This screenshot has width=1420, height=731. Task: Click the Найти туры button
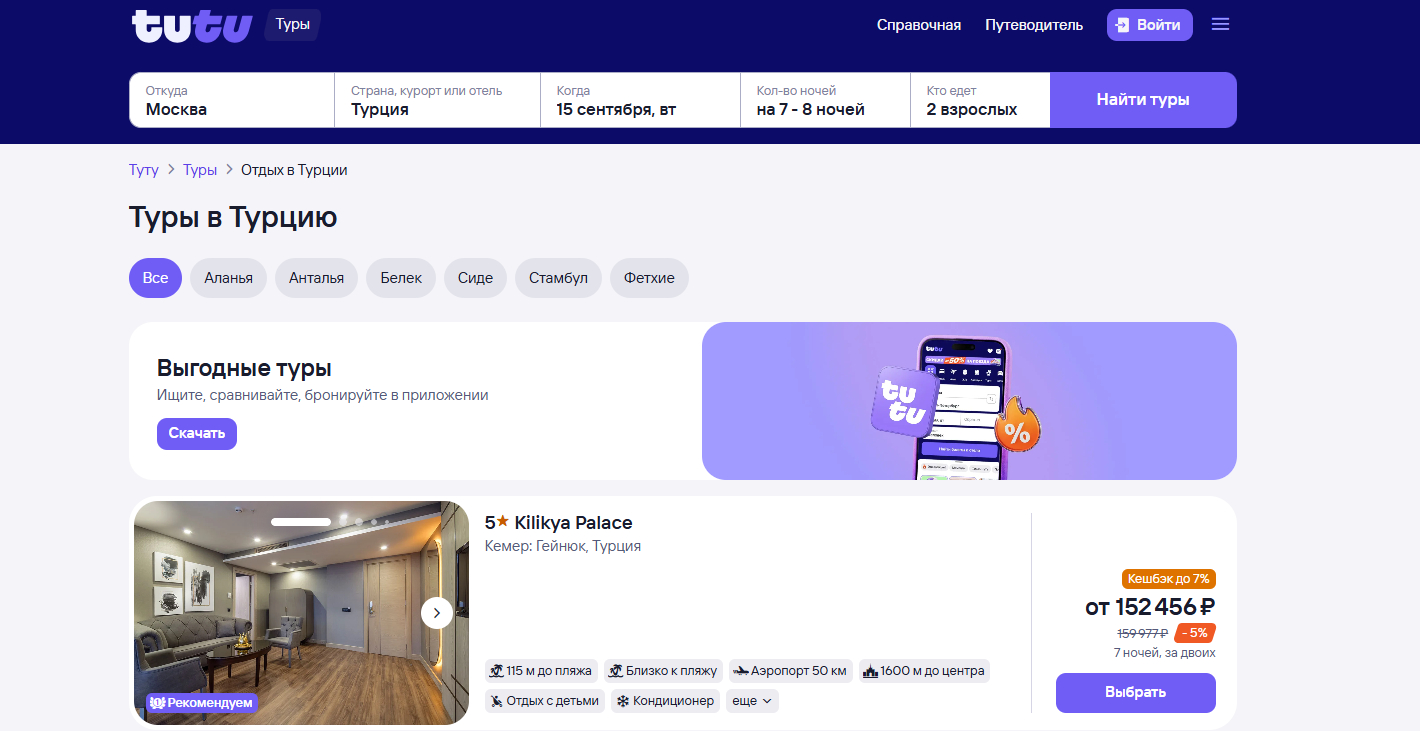(x=1143, y=100)
